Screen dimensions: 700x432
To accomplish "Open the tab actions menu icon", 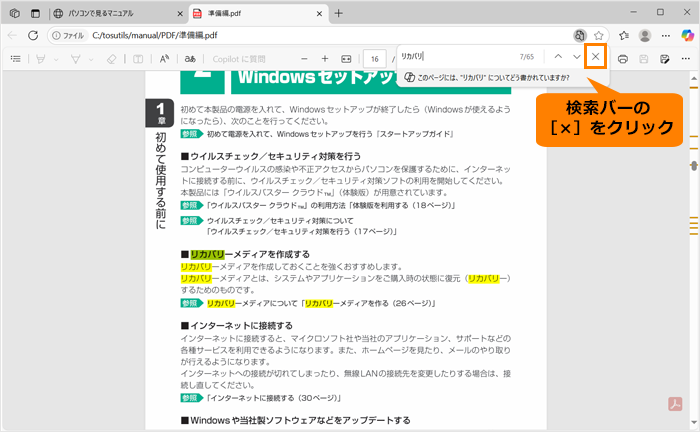I will click(35, 13).
